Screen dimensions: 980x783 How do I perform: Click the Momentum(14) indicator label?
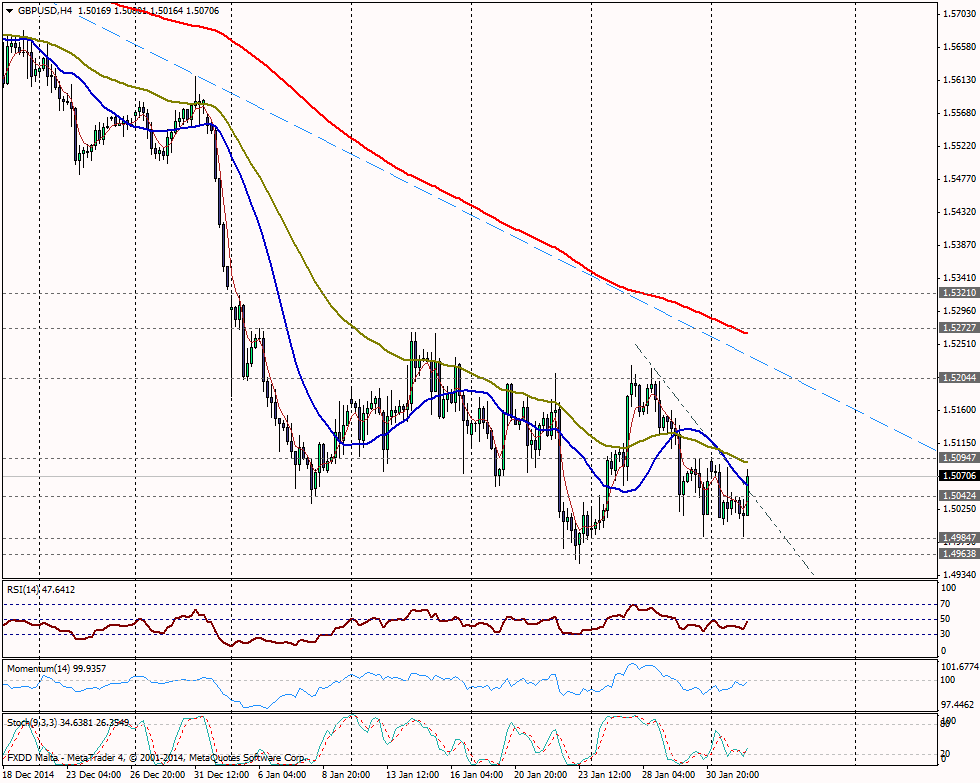point(55,667)
